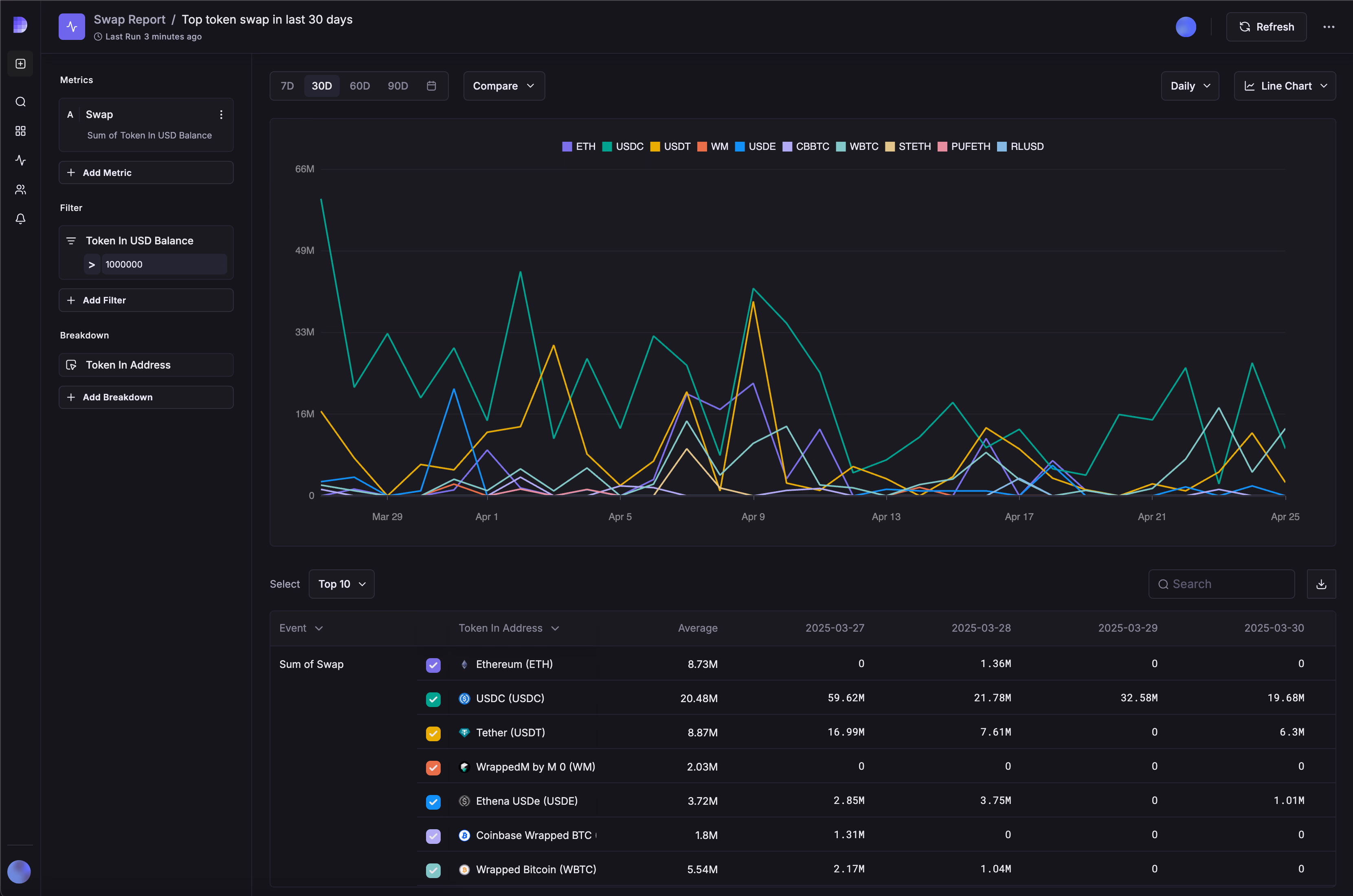
Task: Click inside the table Search field
Action: tap(1221, 584)
